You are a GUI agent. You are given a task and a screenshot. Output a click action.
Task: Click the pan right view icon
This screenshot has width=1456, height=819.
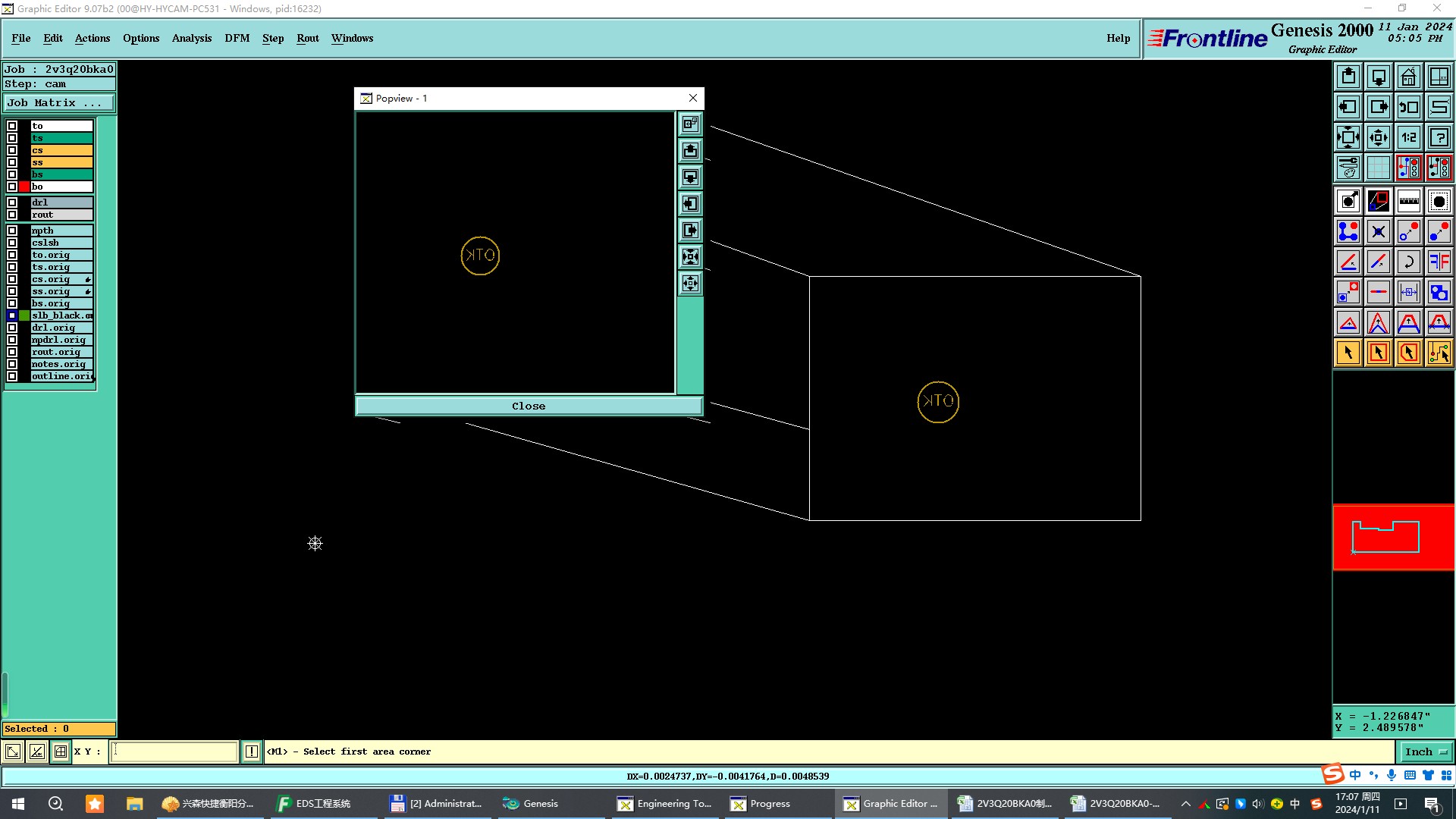1379,107
